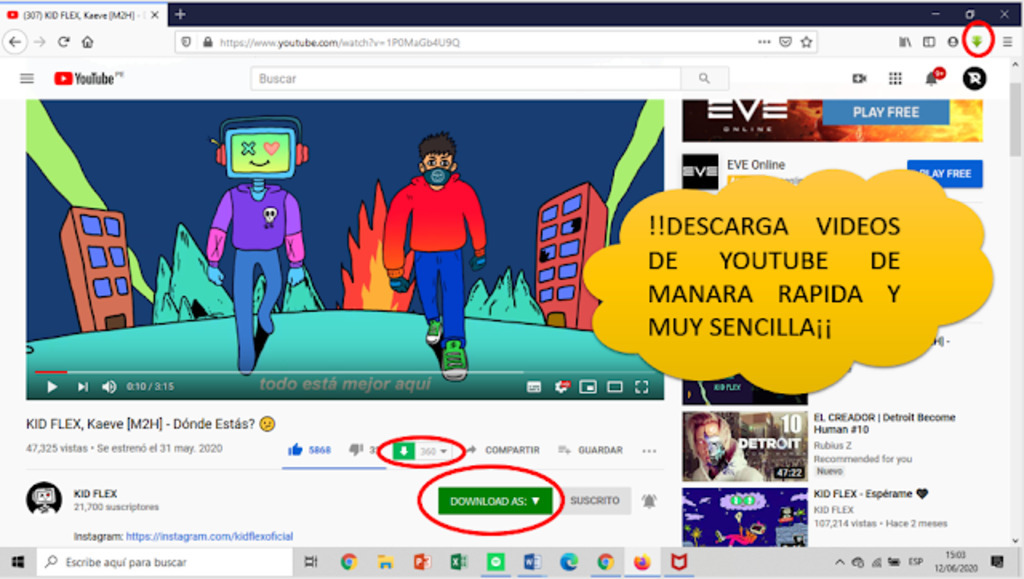Mute the video volume
1024x579 pixels.
pyautogui.click(x=109, y=387)
